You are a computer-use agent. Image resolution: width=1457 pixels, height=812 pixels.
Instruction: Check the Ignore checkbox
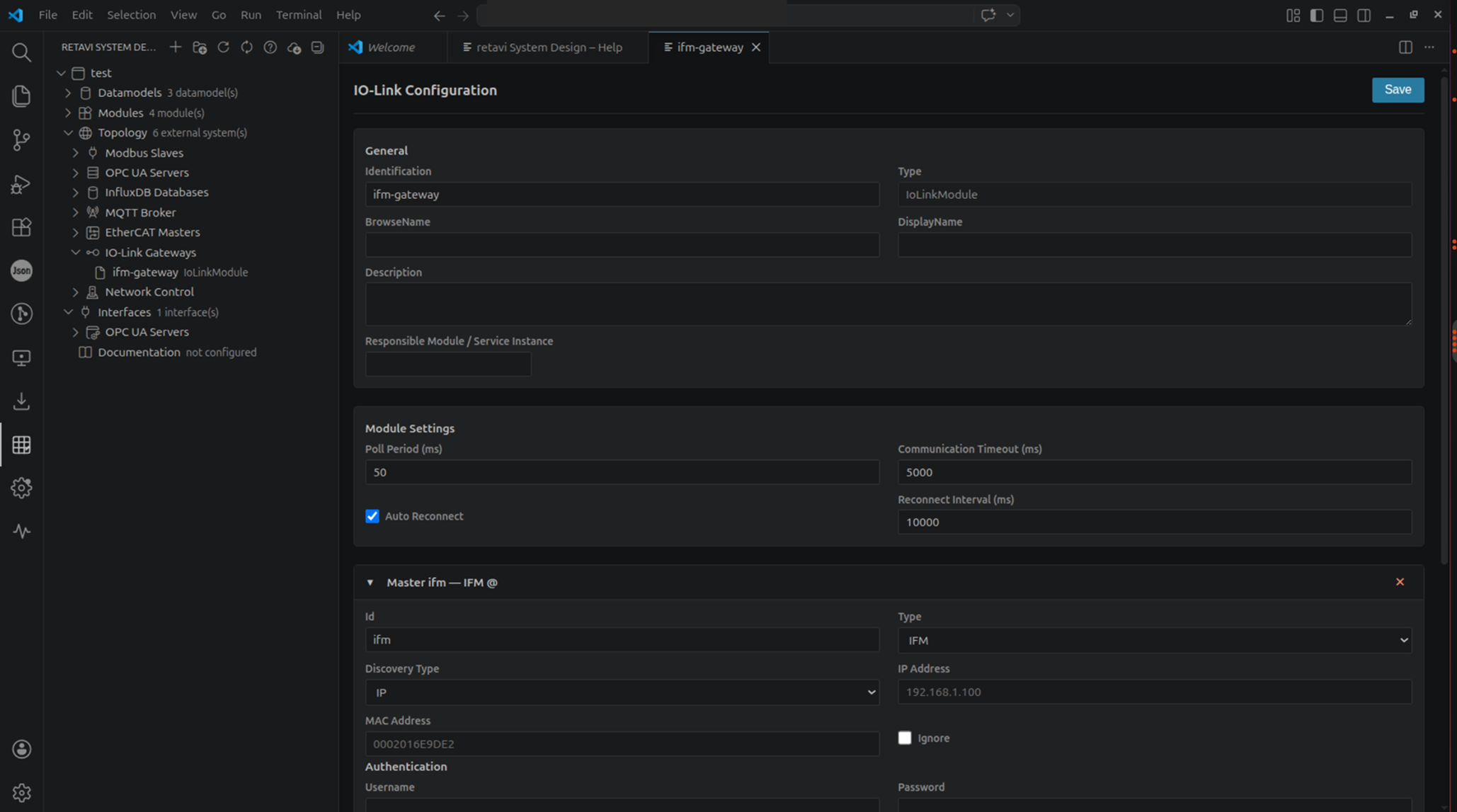tap(904, 738)
